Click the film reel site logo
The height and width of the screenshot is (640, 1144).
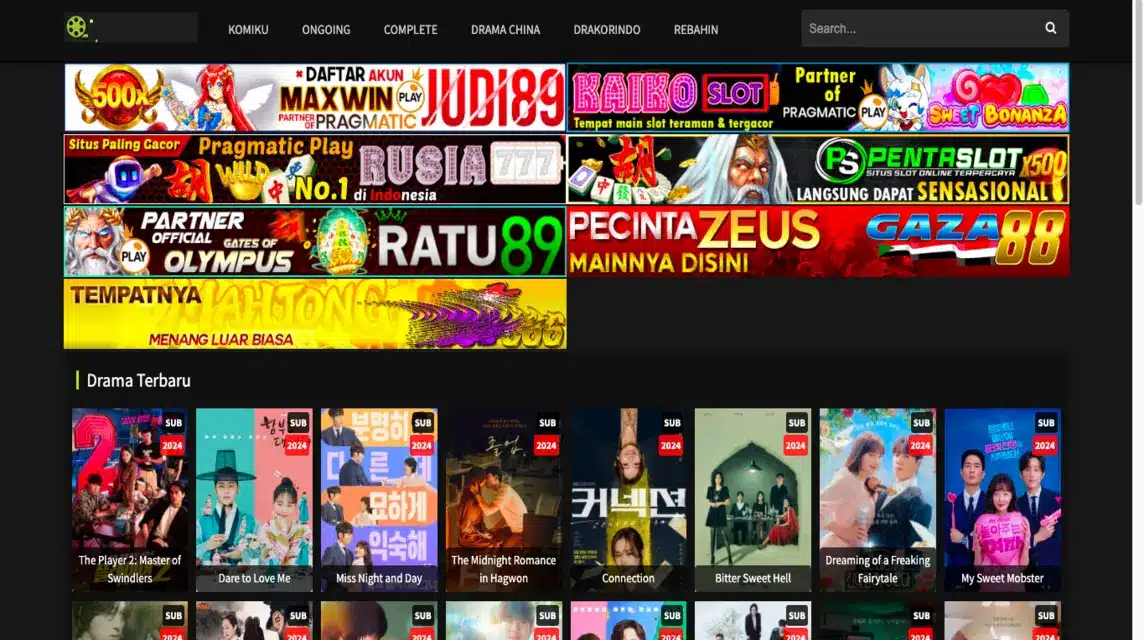click(x=79, y=28)
